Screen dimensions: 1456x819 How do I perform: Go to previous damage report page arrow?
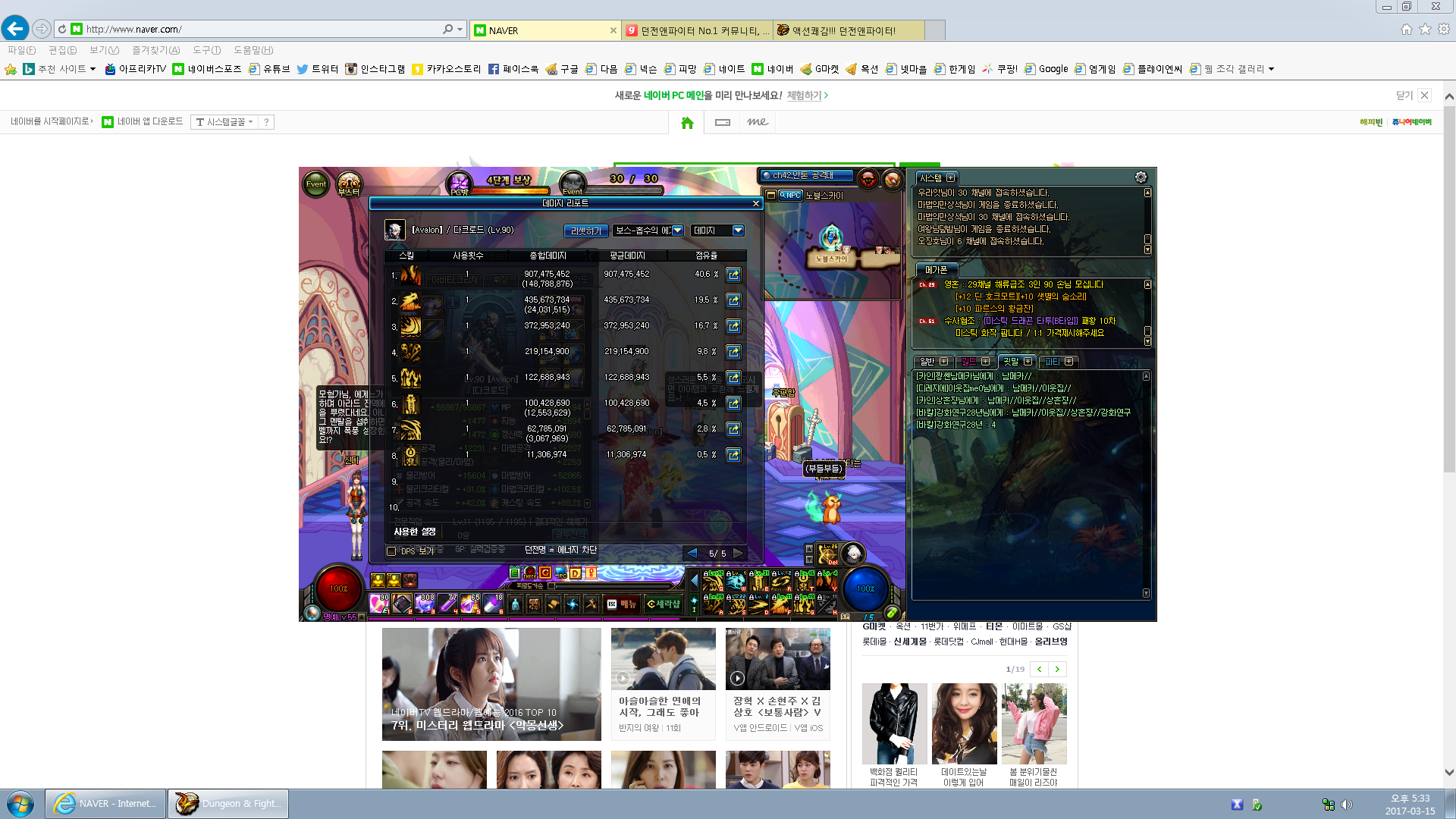(692, 553)
